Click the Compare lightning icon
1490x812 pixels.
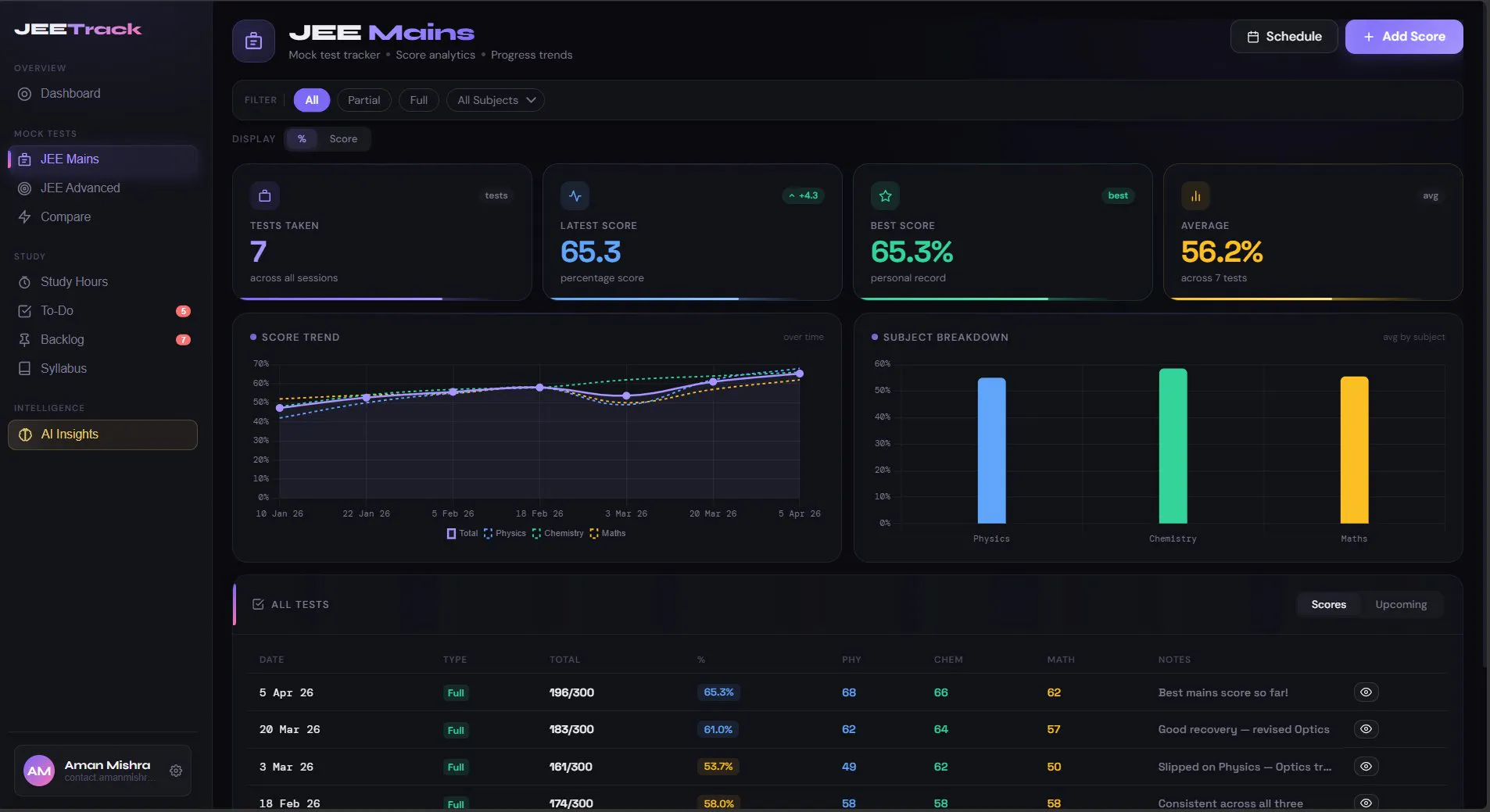(25, 217)
